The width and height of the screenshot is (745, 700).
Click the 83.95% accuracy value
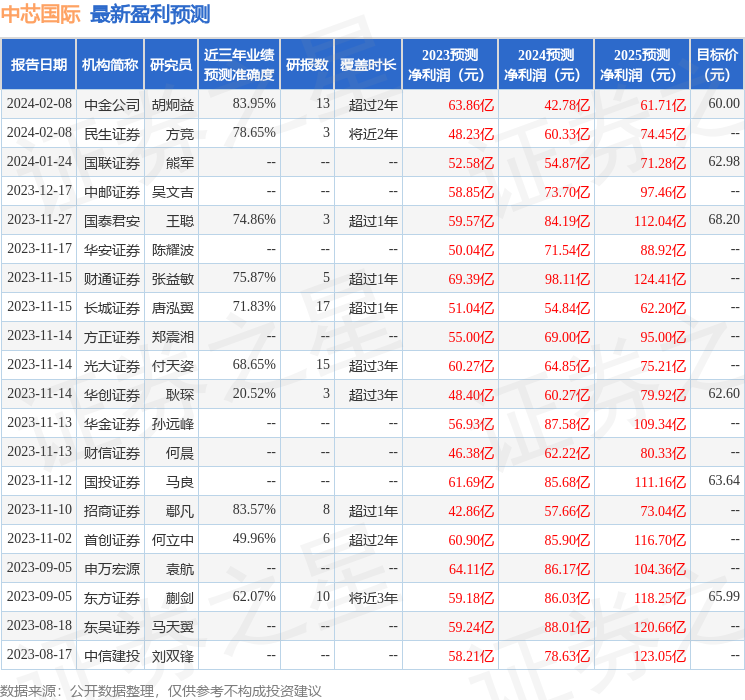254,103
